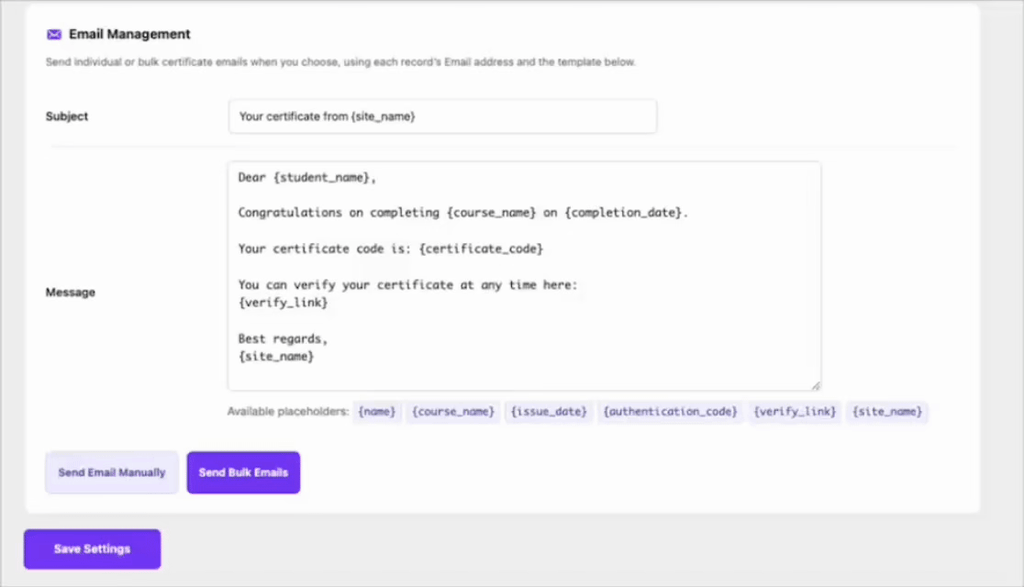
Task: Click the Message field label
Action: pos(71,292)
